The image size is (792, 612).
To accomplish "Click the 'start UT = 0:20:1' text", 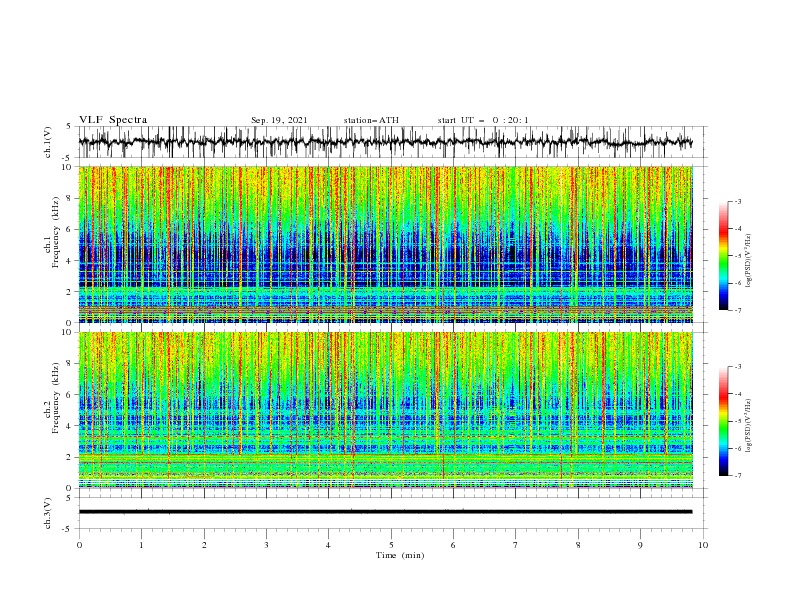I will pos(483,120).
